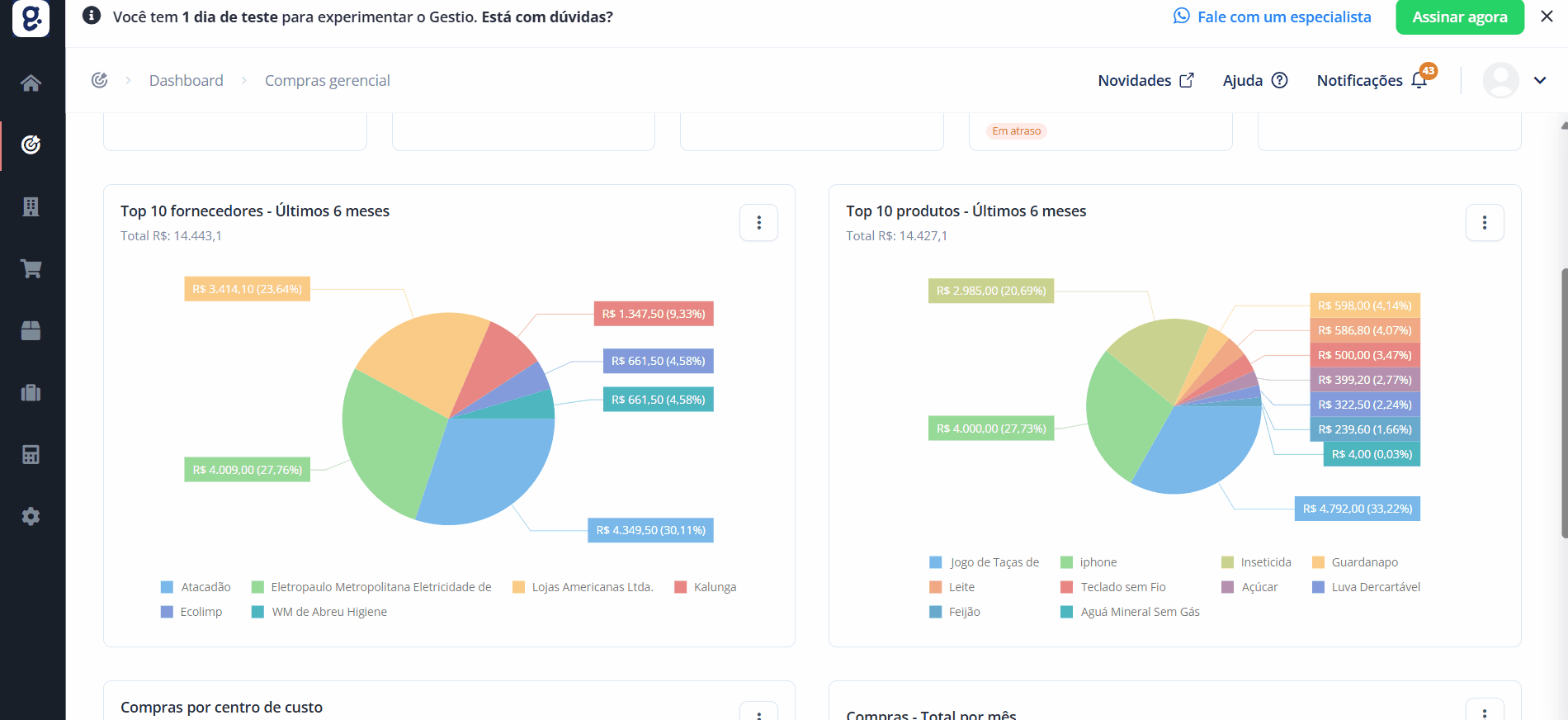Toggle Kalunga legend series
The height and width of the screenshot is (720, 1568).
point(706,587)
